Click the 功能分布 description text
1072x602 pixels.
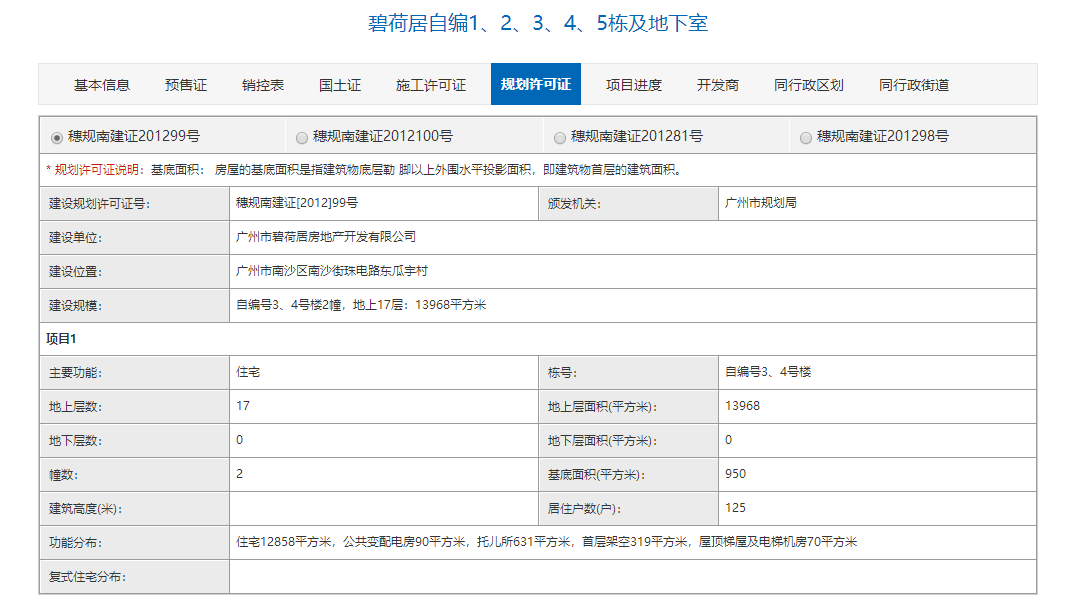(x=546, y=542)
